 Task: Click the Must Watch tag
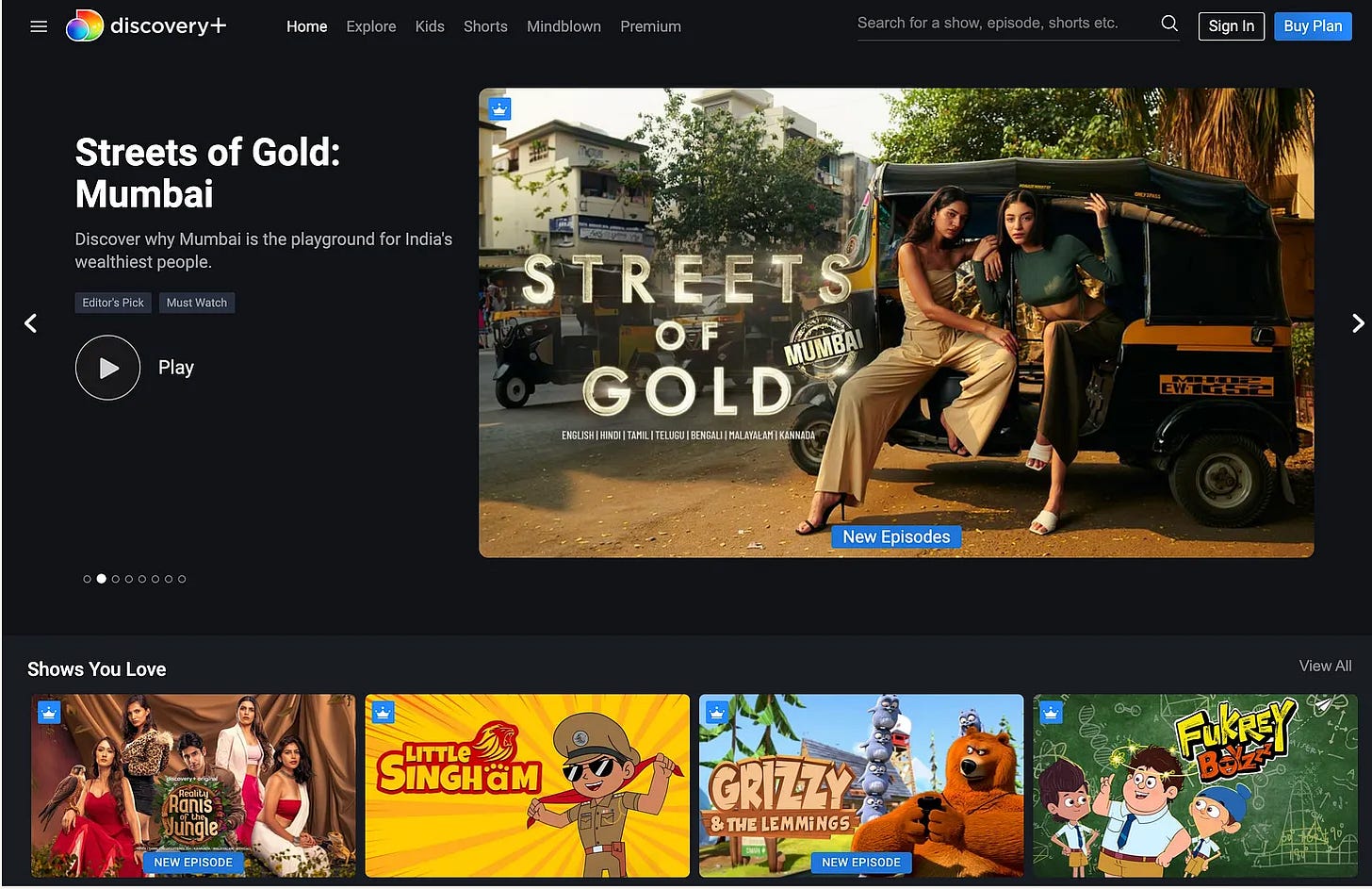click(197, 303)
